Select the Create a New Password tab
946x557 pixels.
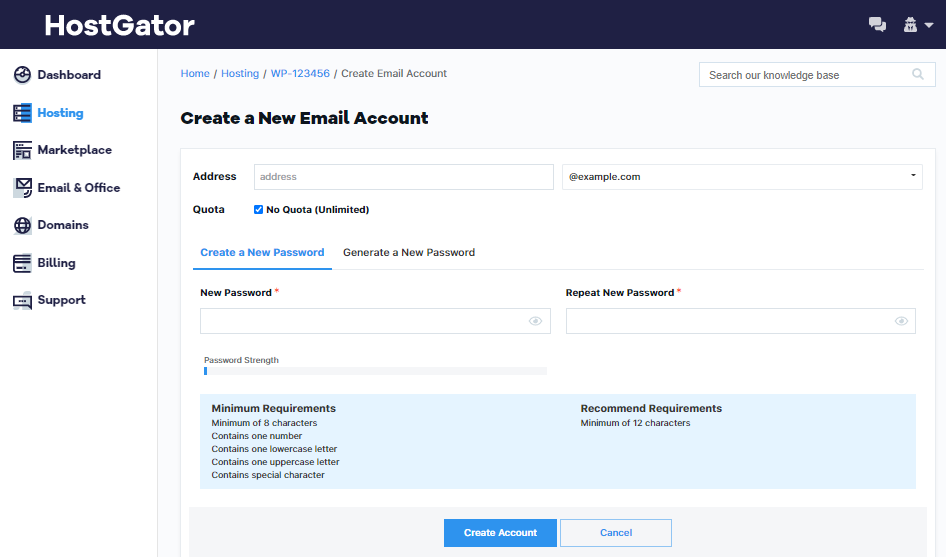(x=262, y=253)
